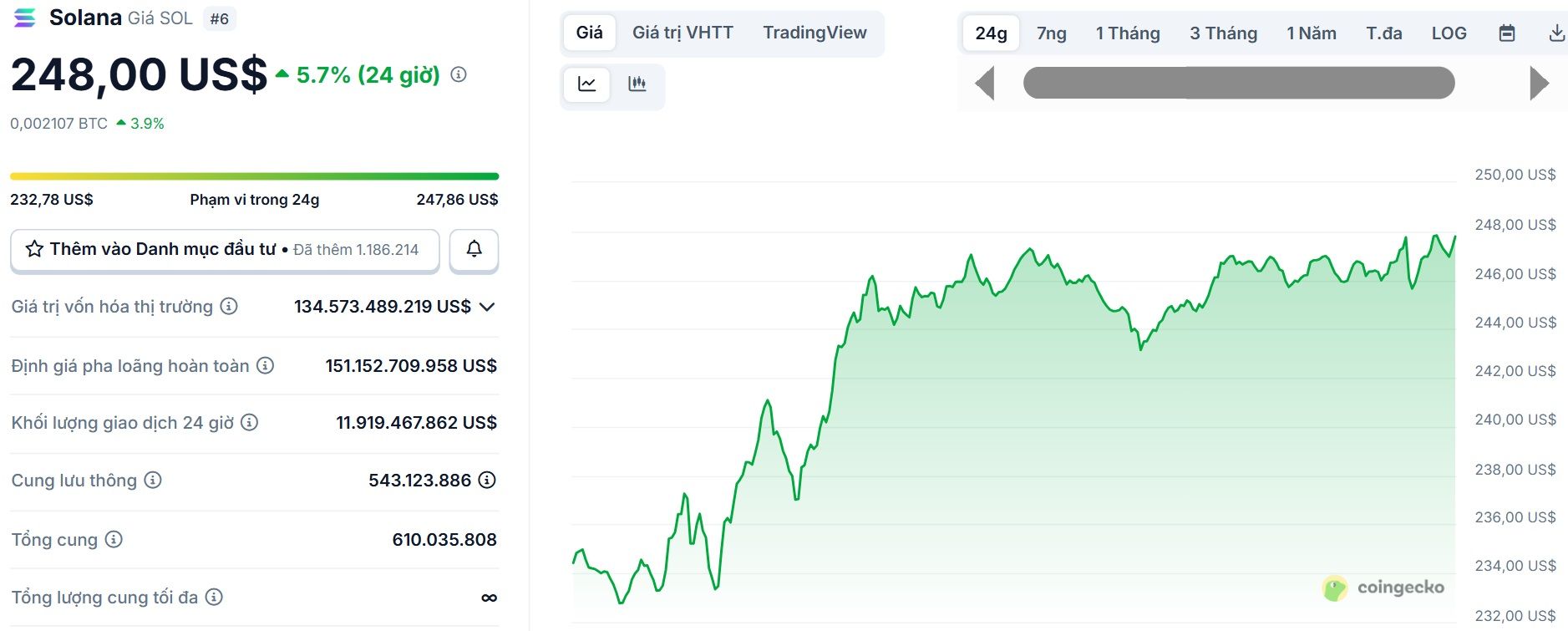Click the 234,00 US$ axis label
The image size is (1568, 631).
click(x=1515, y=566)
